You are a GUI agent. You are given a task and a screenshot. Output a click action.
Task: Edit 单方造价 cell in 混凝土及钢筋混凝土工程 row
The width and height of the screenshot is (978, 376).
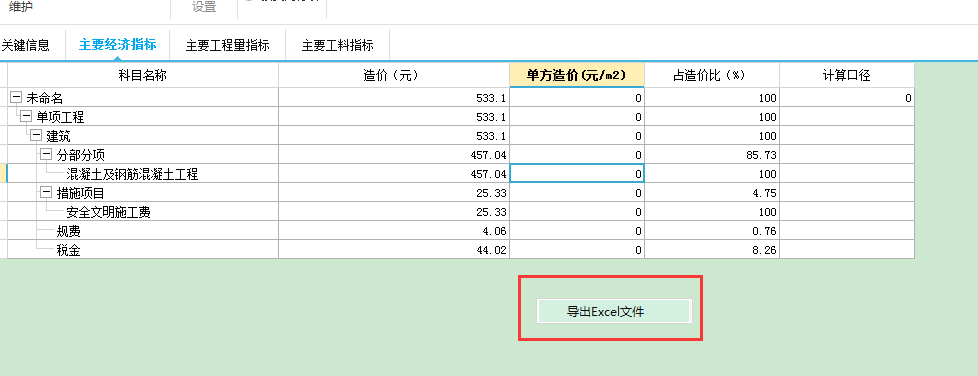point(577,174)
